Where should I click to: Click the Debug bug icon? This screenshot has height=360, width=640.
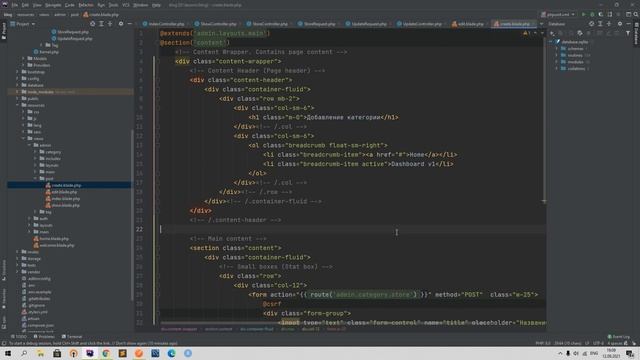(592, 14)
